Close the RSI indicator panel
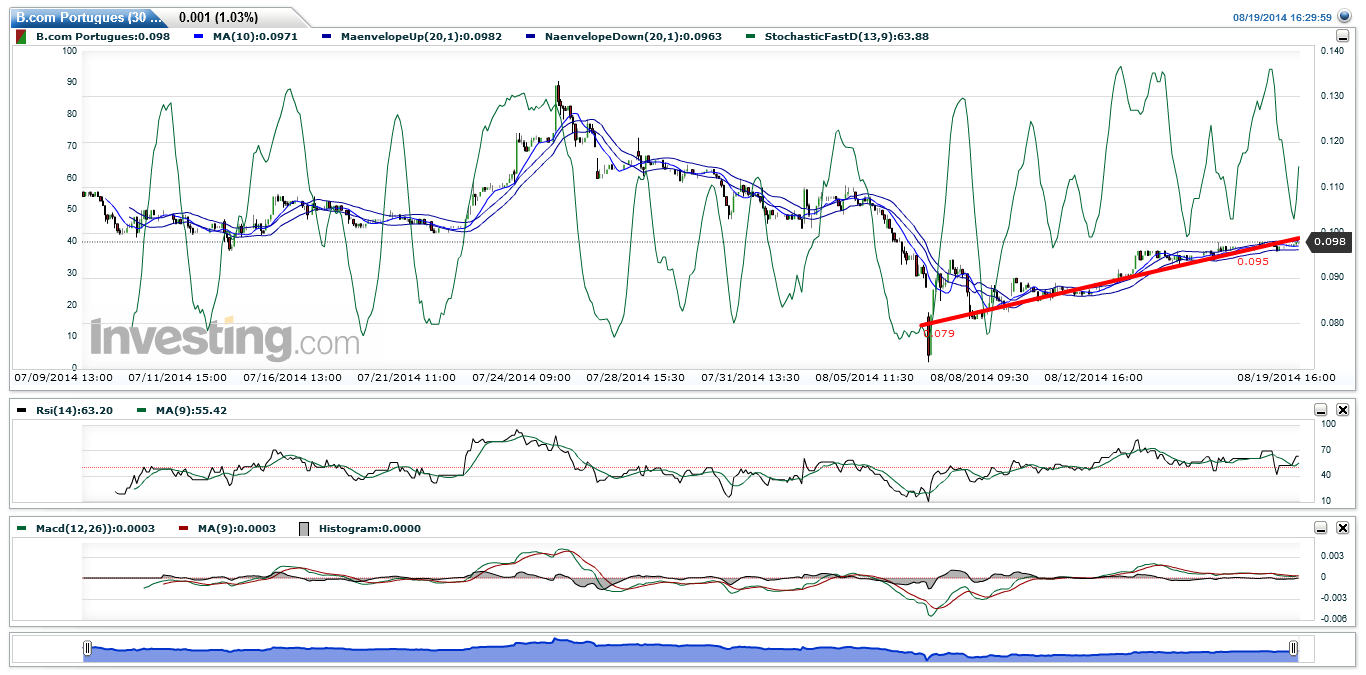This screenshot has width=1366, height=675. 1343,410
